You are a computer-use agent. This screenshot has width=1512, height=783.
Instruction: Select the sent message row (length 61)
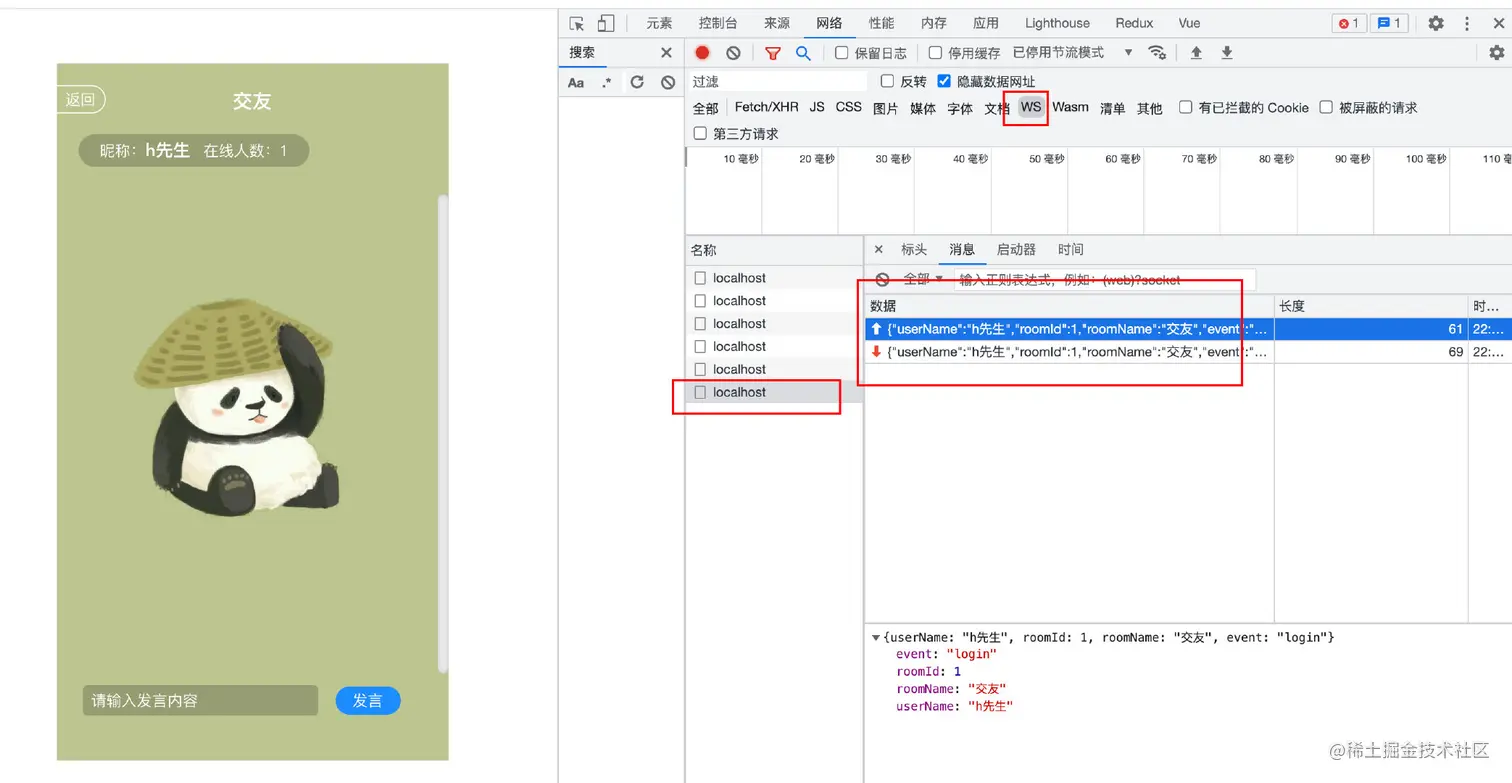click(1188, 329)
